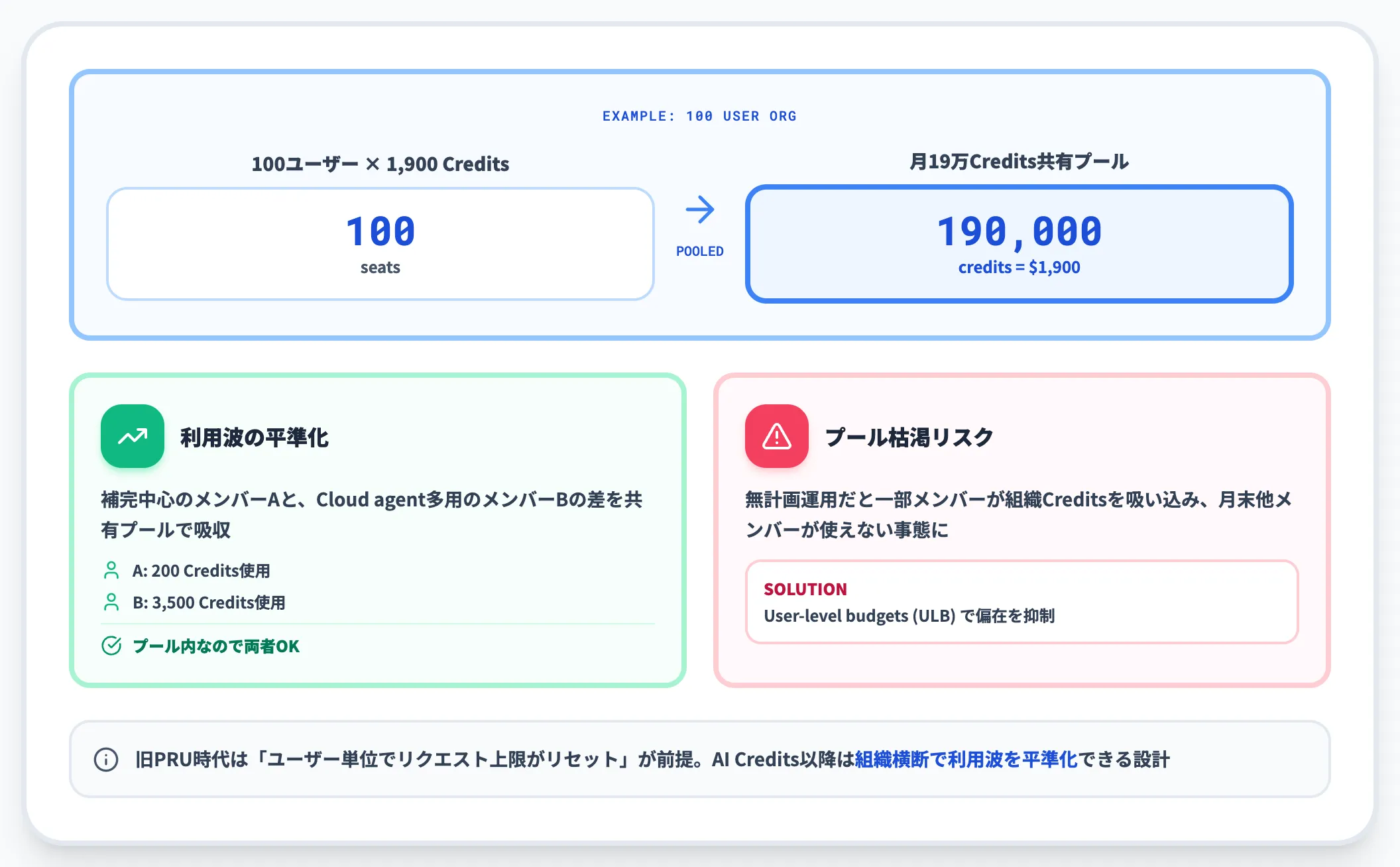The width and height of the screenshot is (1400, 867).
Task: Click the paragraph starting 補完中心のメンバーA
Action: (x=372, y=514)
